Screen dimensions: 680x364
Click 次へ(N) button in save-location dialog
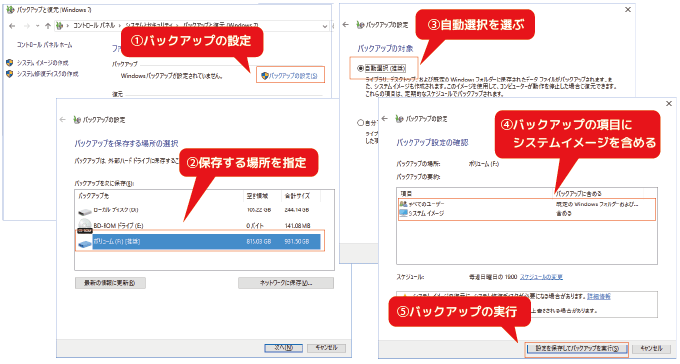pos(284,348)
